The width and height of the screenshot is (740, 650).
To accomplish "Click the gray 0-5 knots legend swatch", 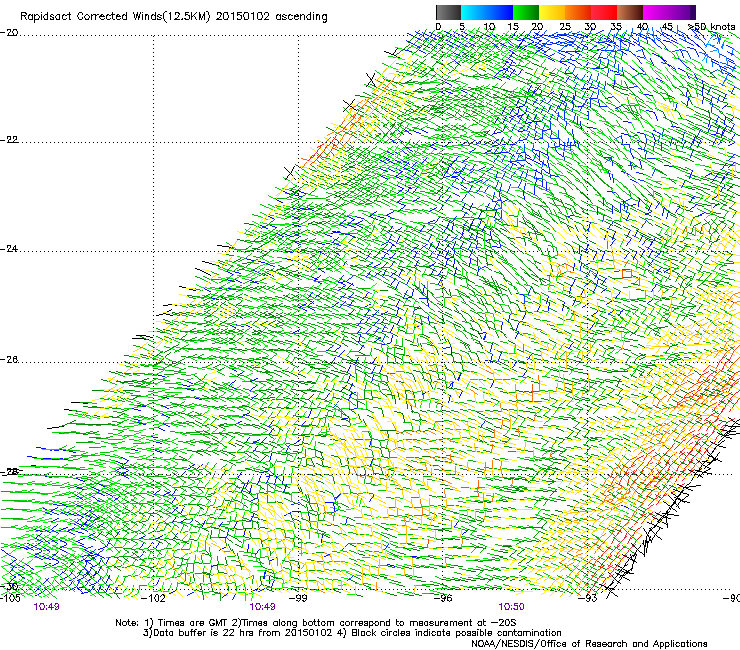I will tap(448, 12).
